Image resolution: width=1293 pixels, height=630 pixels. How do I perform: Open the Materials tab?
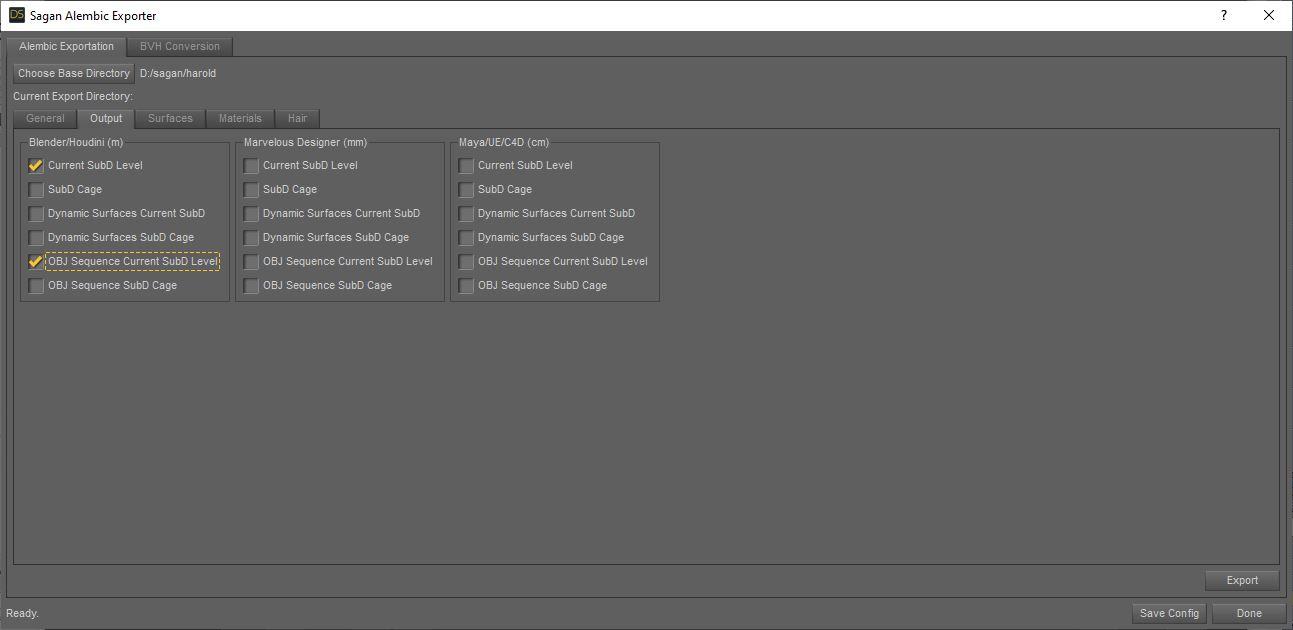[x=240, y=118]
